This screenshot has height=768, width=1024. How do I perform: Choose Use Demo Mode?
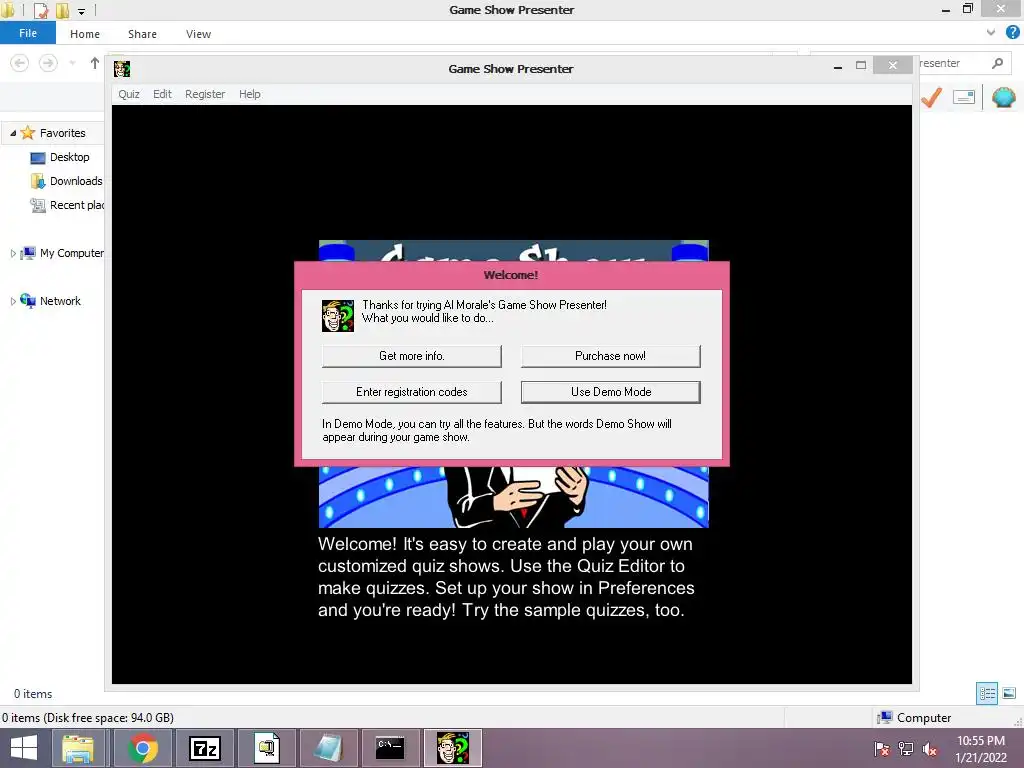pyautogui.click(x=611, y=392)
